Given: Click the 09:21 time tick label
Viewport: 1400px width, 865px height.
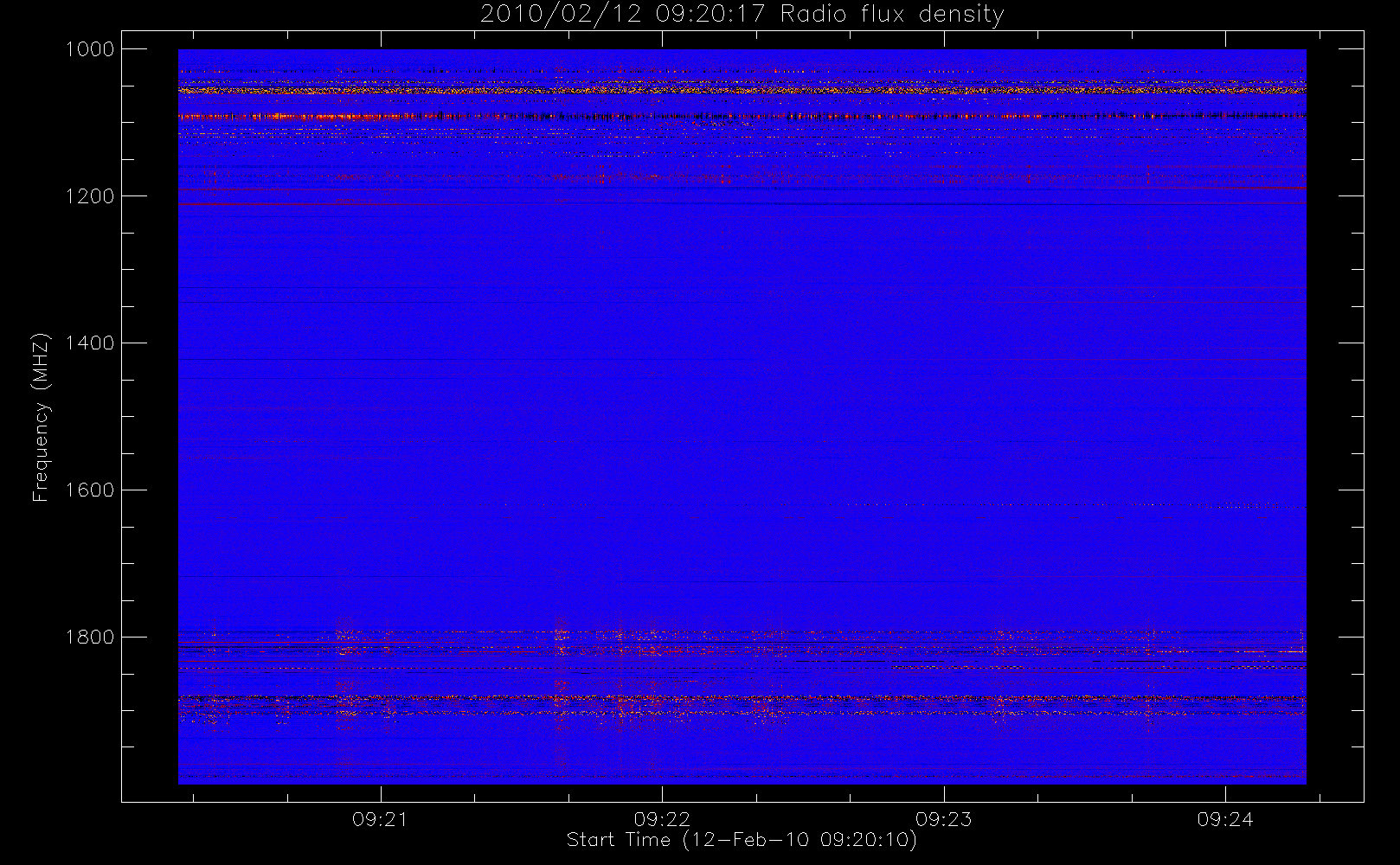Looking at the screenshot, I should [x=380, y=819].
